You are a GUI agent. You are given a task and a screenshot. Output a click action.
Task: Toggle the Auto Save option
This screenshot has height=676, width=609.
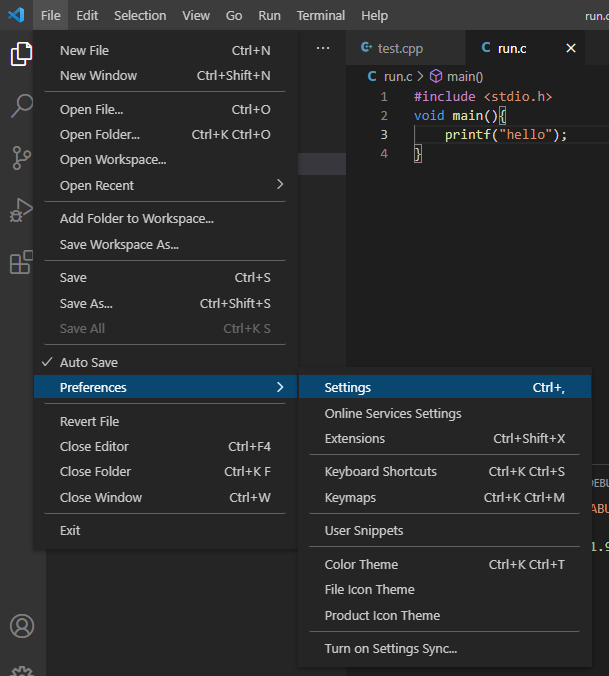[x=166, y=363]
